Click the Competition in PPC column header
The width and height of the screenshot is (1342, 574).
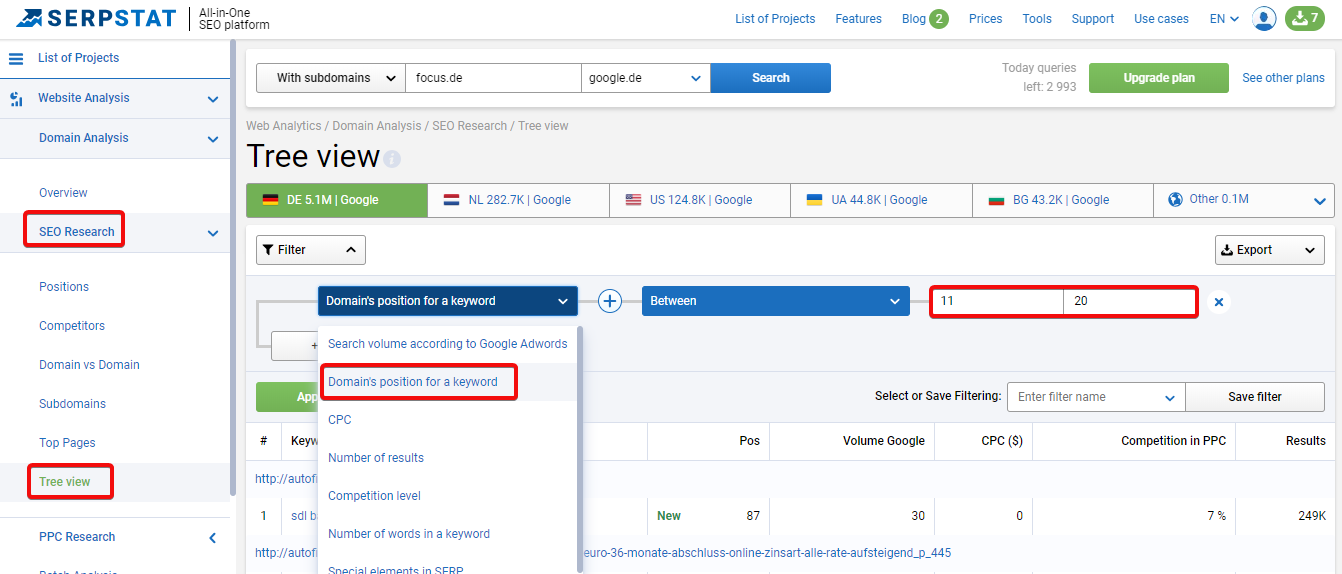[x=1173, y=441]
